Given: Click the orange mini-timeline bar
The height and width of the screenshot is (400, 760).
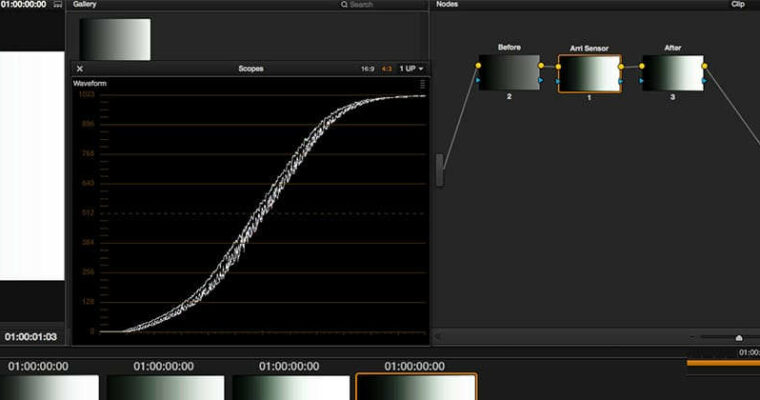Looking at the screenshot, I should [723, 363].
